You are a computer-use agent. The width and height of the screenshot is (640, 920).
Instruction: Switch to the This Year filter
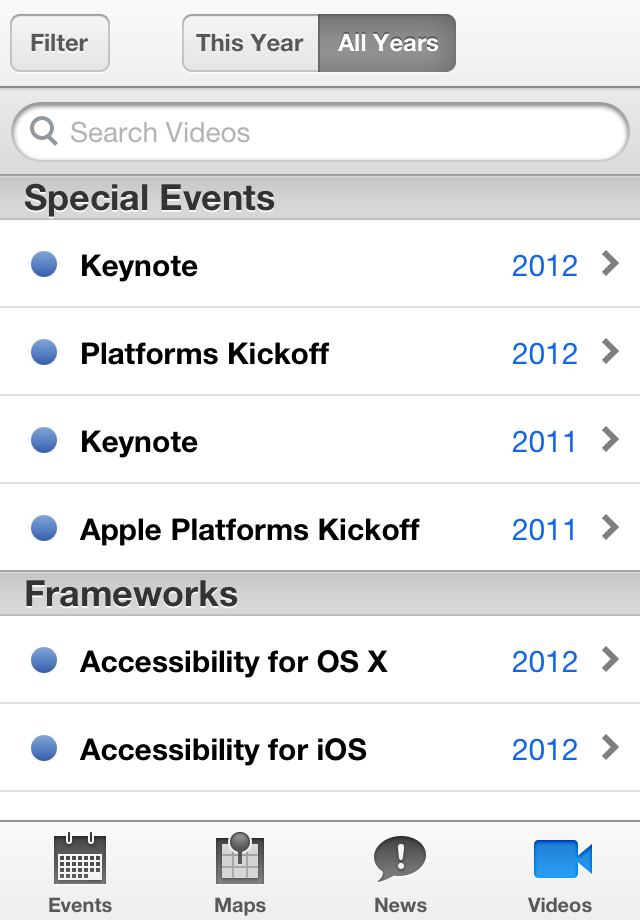coord(249,43)
